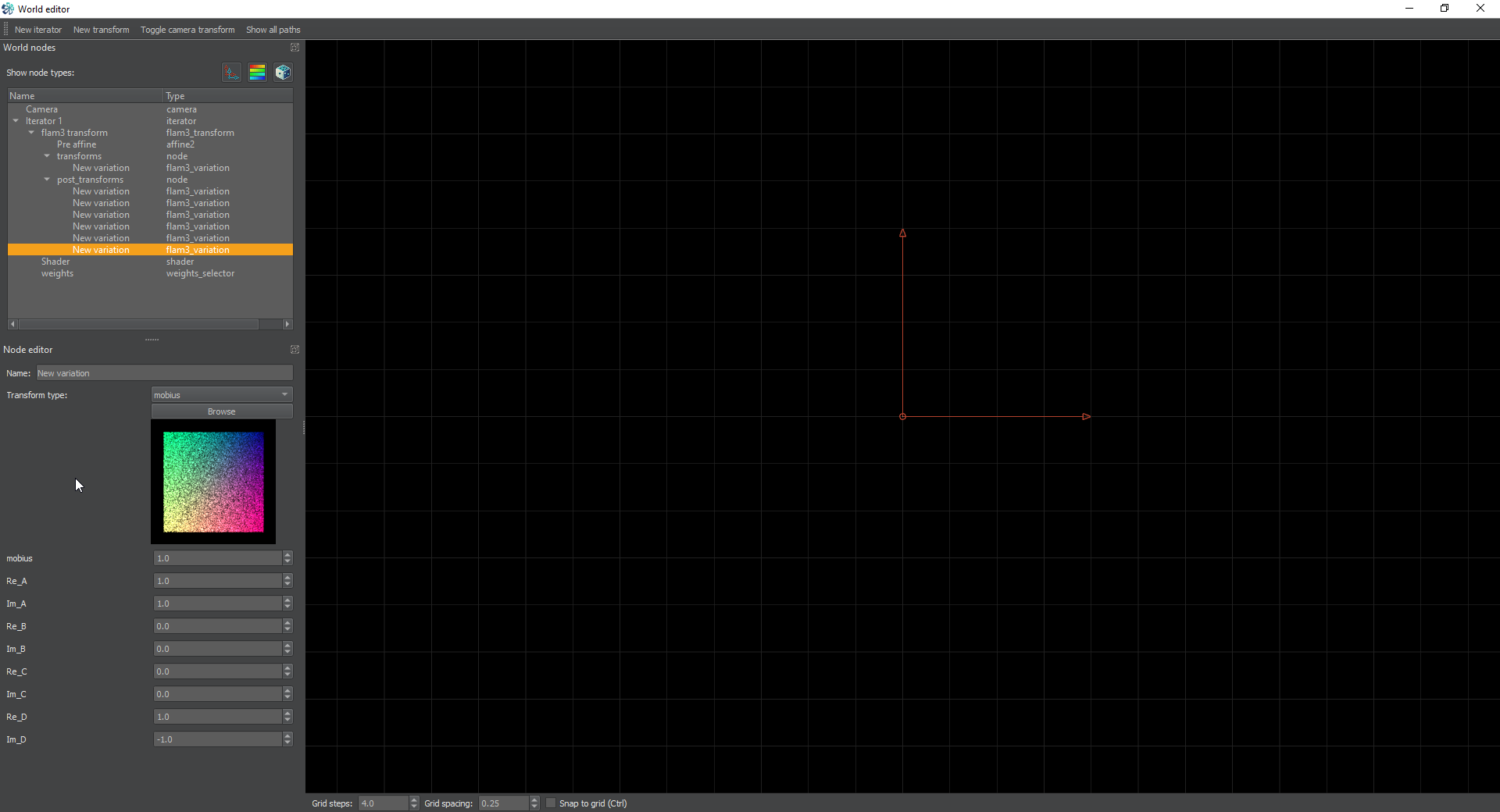The height and width of the screenshot is (812, 1500).
Task: Click the Grid spacing value field
Action: click(504, 803)
